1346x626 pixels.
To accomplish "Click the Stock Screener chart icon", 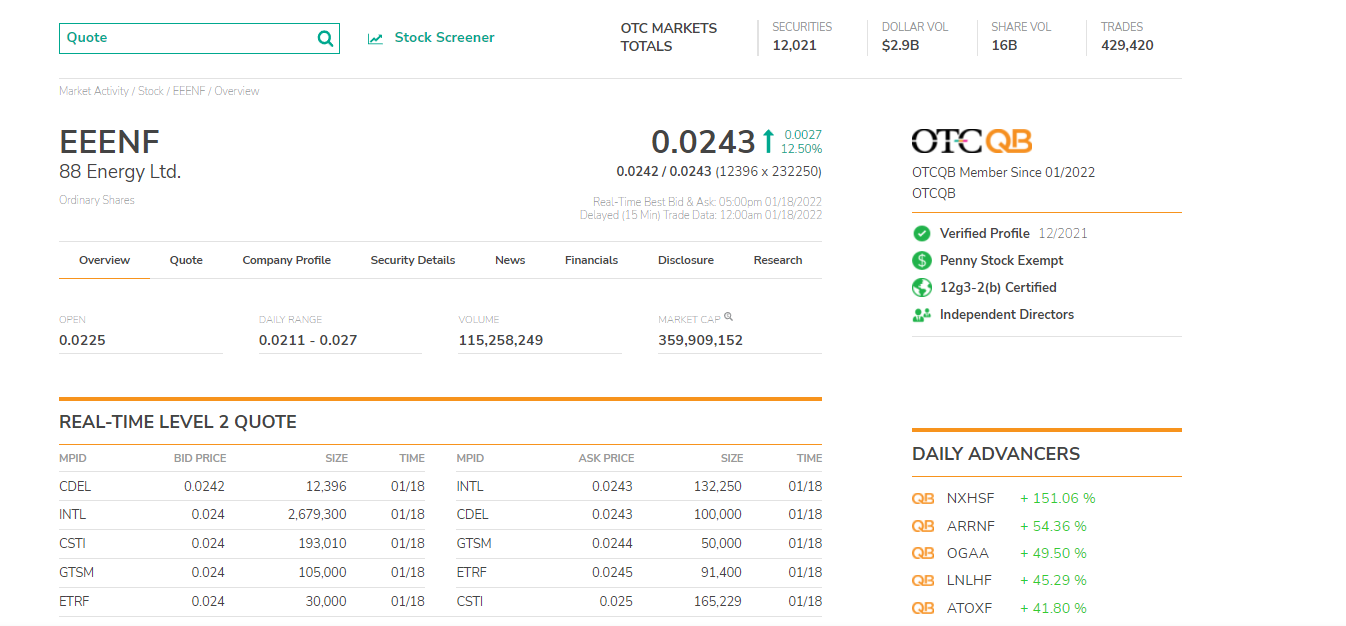I will pos(375,39).
